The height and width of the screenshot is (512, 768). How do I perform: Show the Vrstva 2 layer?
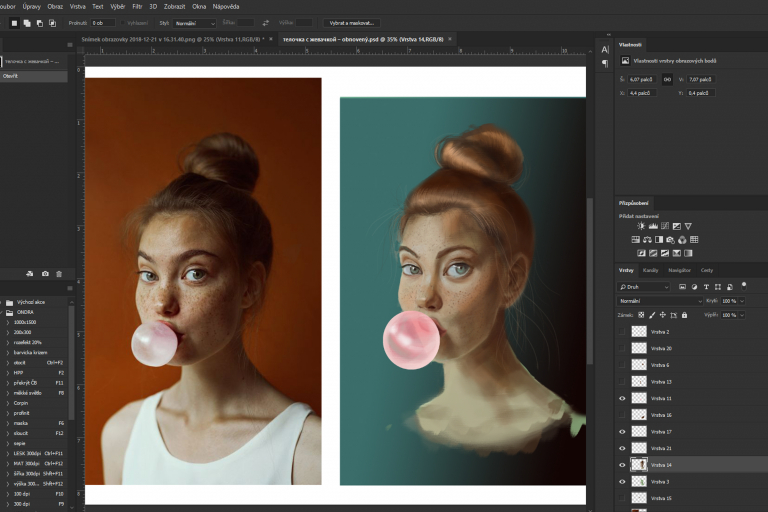pos(622,332)
